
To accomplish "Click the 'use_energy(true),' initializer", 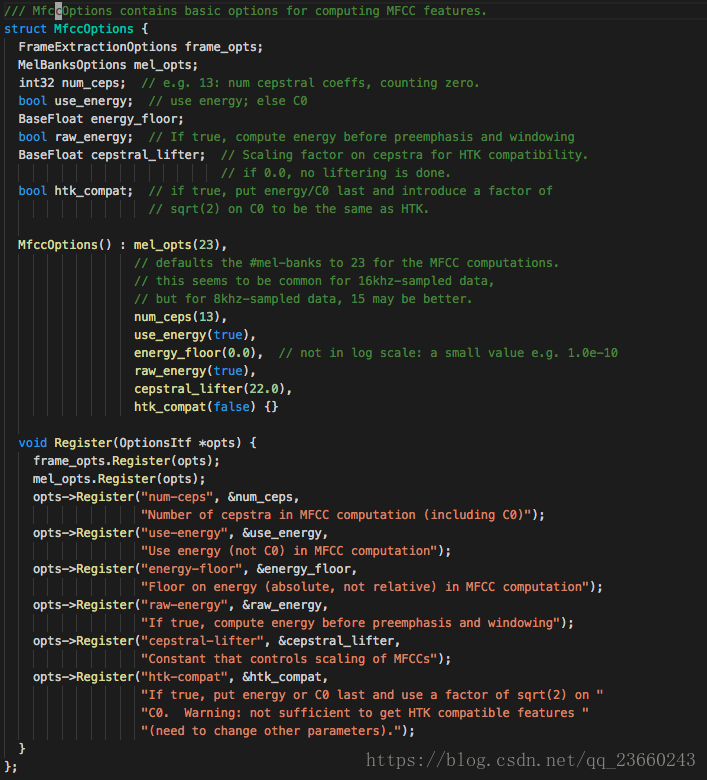I will pyautogui.click(x=195, y=335).
